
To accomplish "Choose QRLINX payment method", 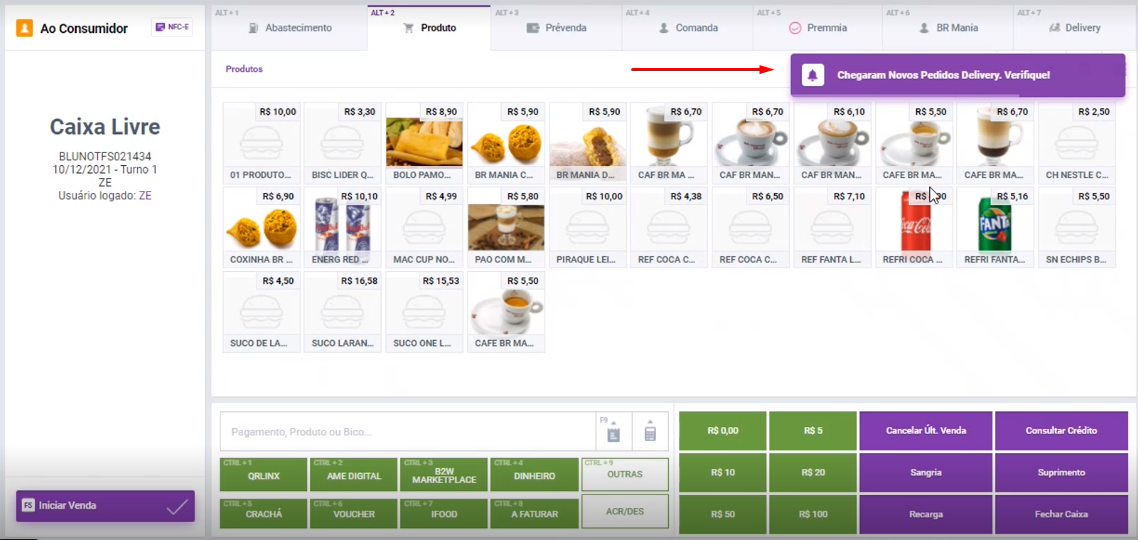I will [263, 475].
